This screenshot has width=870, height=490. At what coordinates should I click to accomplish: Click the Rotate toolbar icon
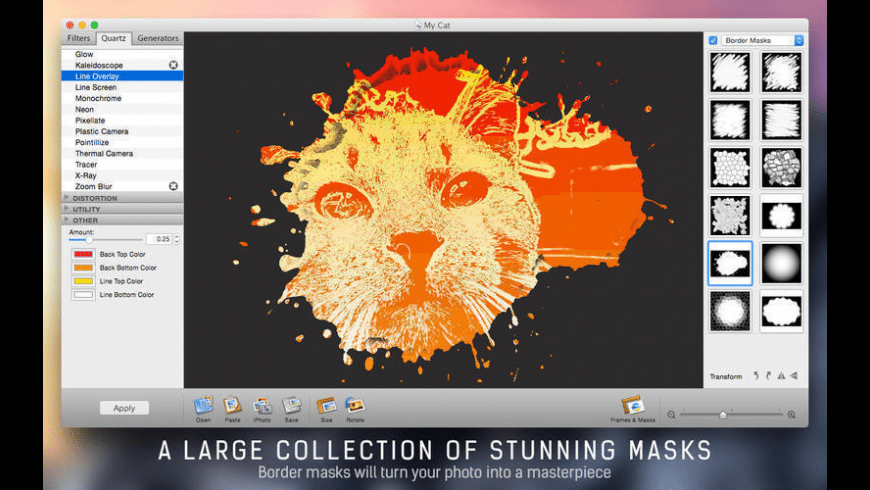pyautogui.click(x=354, y=405)
